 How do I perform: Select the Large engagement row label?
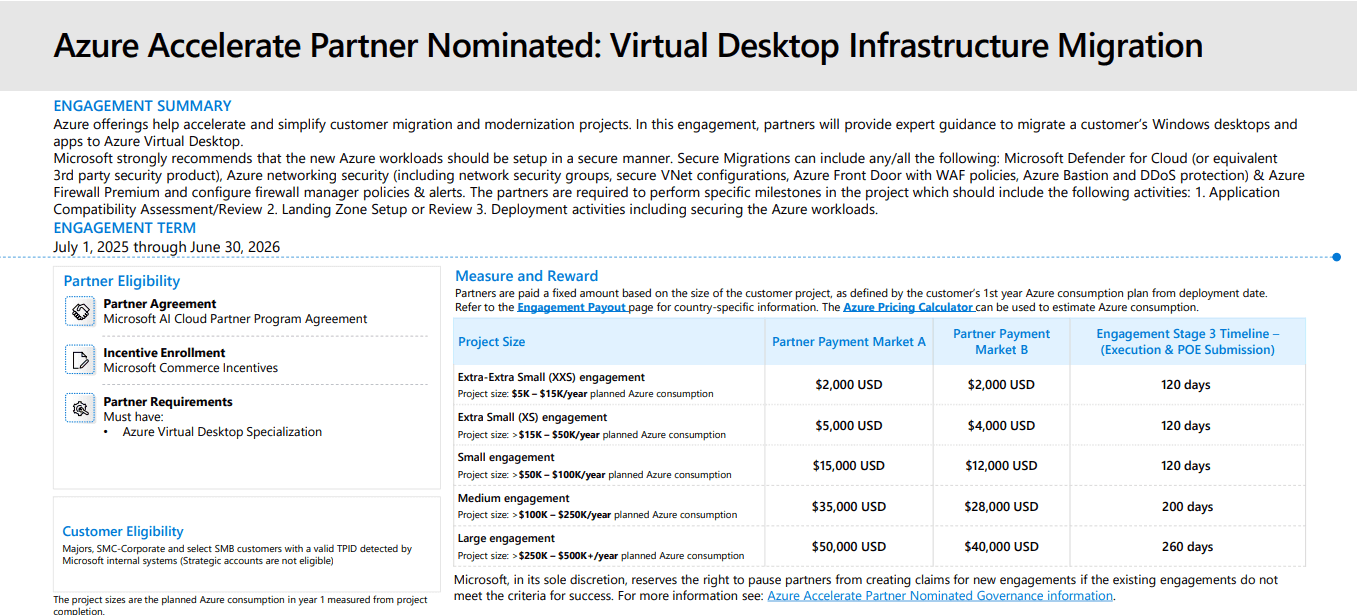(506, 539)
